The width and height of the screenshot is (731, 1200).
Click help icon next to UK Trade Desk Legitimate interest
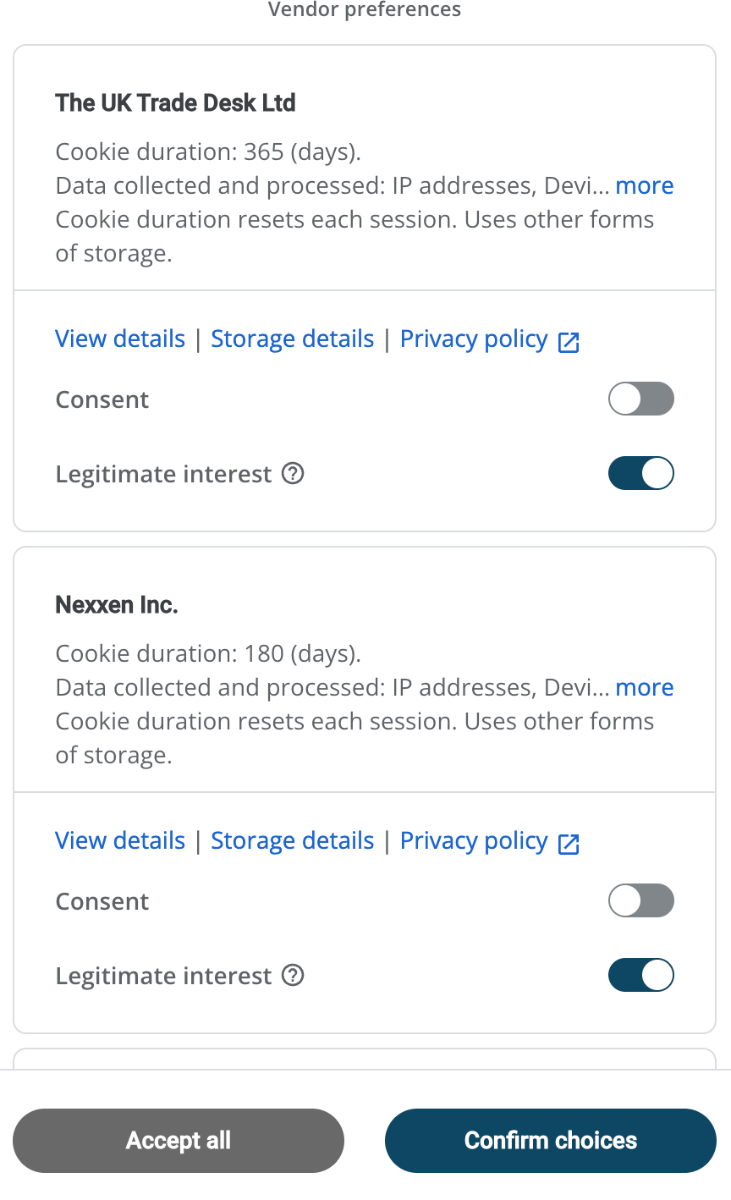pos(293,474)
